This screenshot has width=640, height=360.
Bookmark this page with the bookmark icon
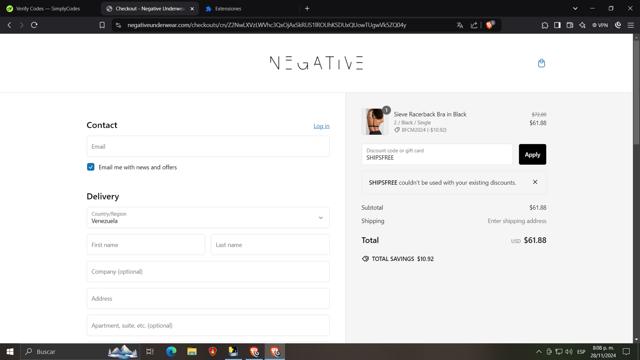(x=102, y=25)
